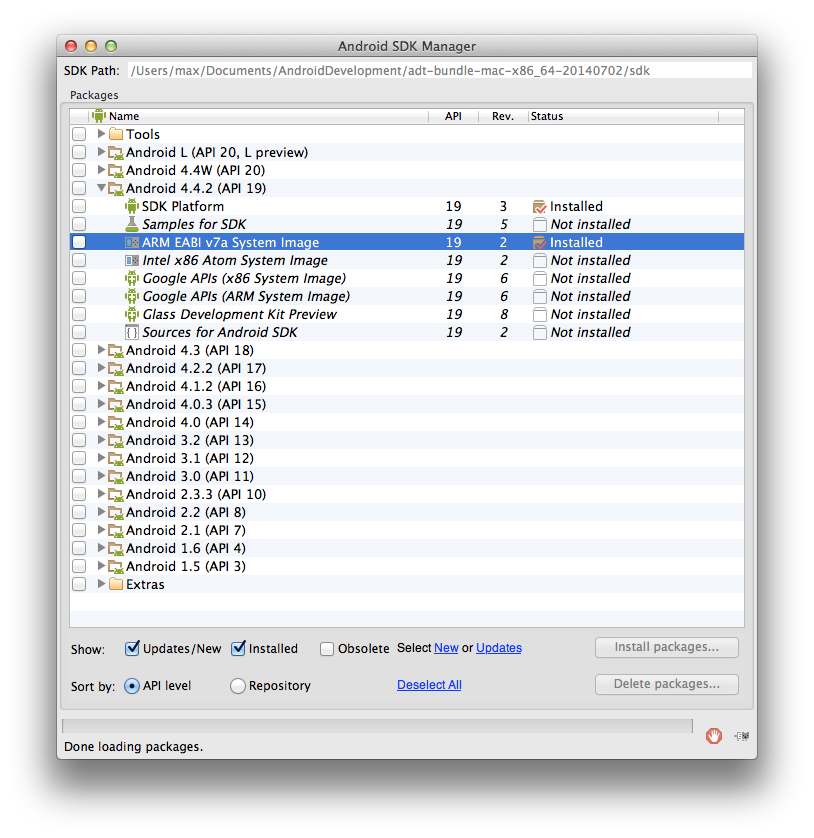Viewport: 814px width, 838px height.
Task: Click the Extras folder icon
Action: tap(116, 584)
